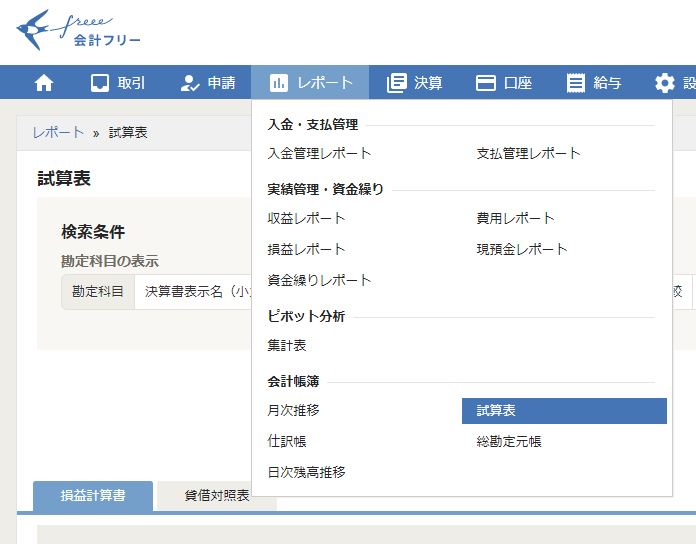Open the レポート menu label
Image resolution: width=696 pixels, height=544 pixels.
pyautogui.click(x=325, y=83)
